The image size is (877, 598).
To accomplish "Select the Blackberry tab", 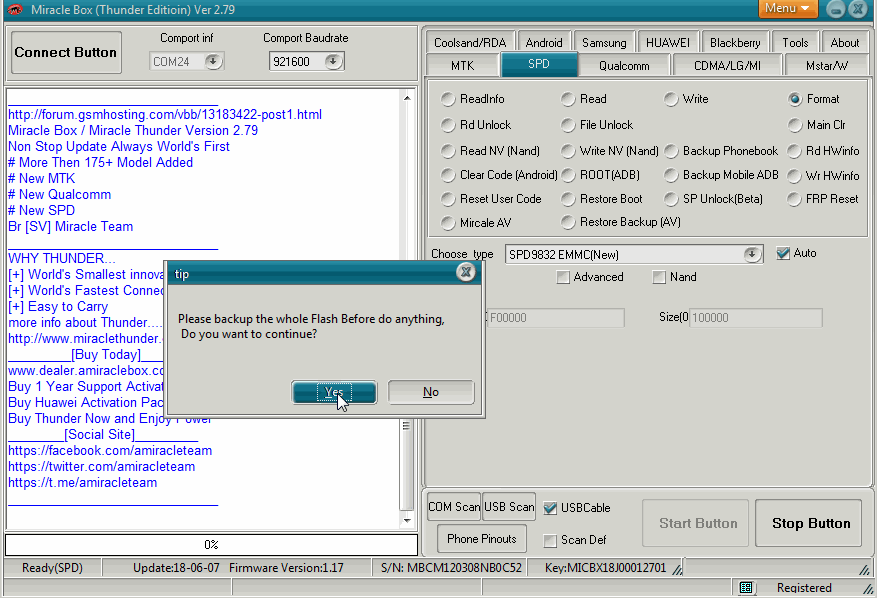I will click(735, 43).
